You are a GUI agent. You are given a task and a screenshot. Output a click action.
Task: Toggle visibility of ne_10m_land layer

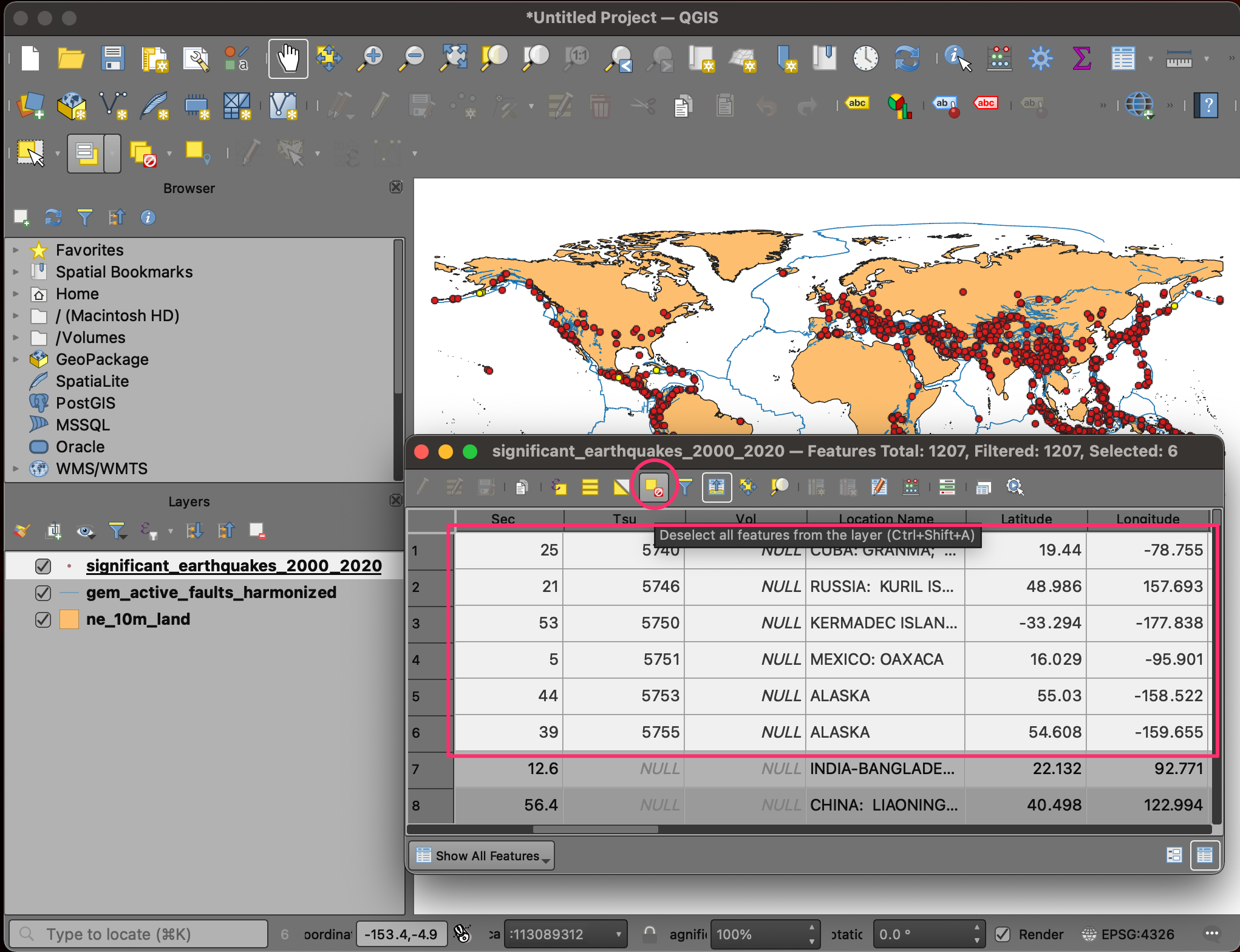pyautogui.click(x=43, y=619)
